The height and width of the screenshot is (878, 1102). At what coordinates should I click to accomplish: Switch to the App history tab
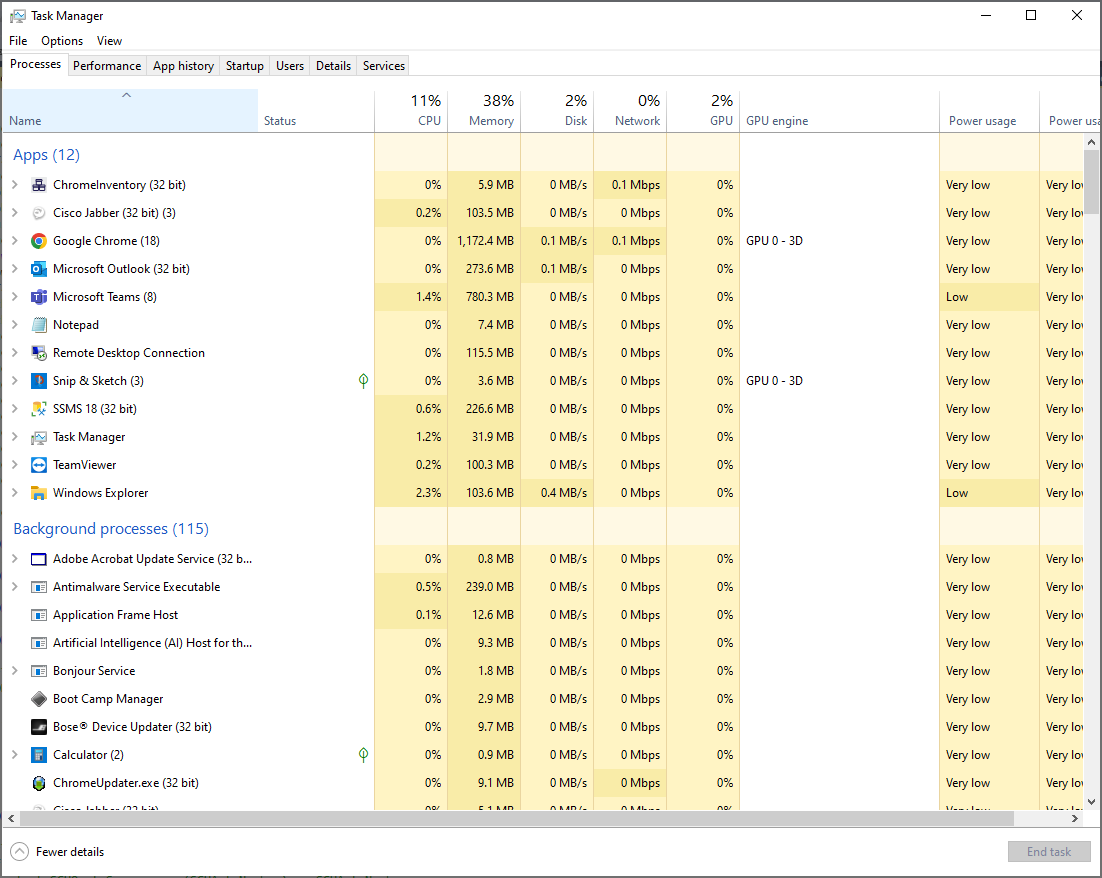(x=183, y=66)
